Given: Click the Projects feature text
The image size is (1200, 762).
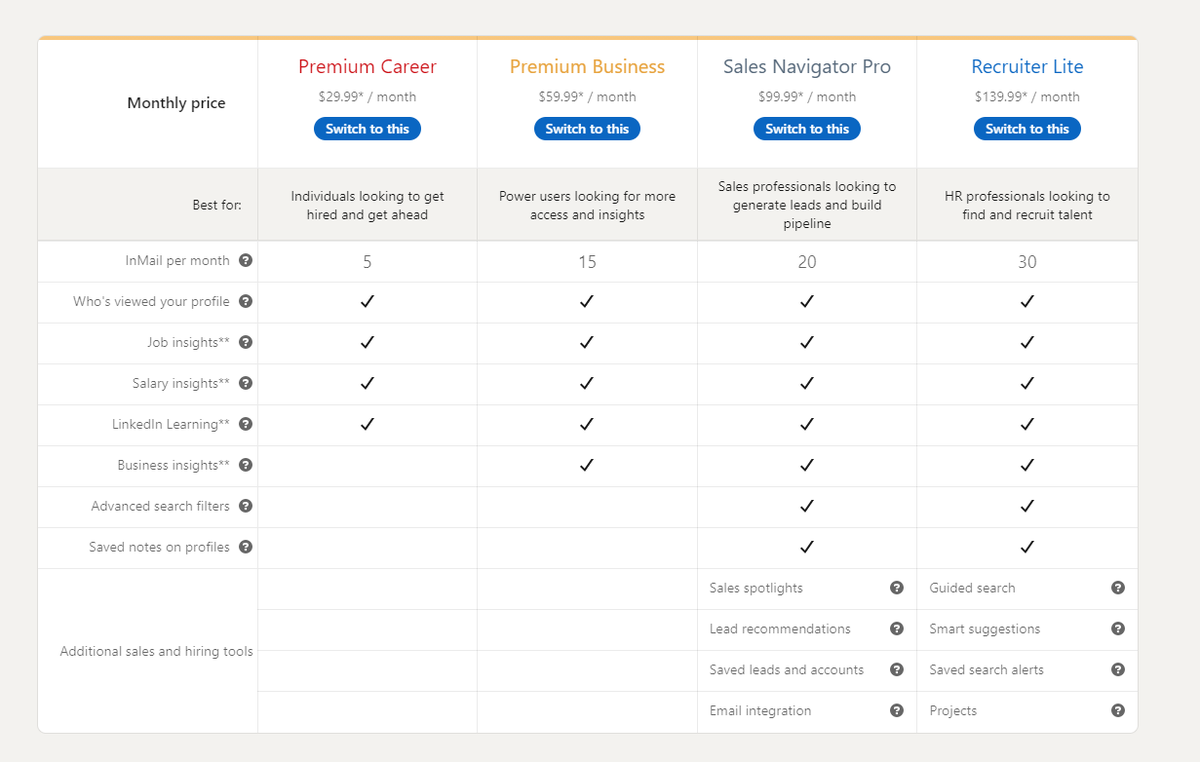Looking at the screenshot, I should click(x=953, y=711).
